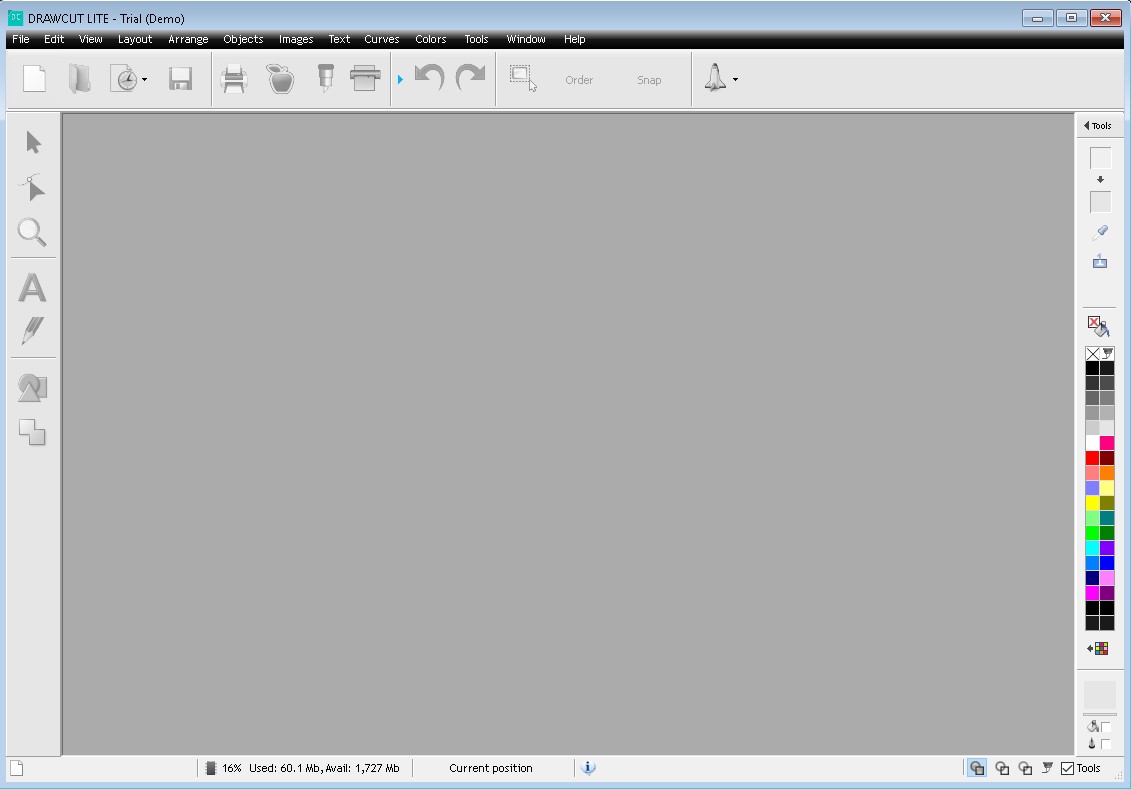Viewport: 1131px width, 789px height.
Task: Open the Objects menu
Action: tap(243, 39)
